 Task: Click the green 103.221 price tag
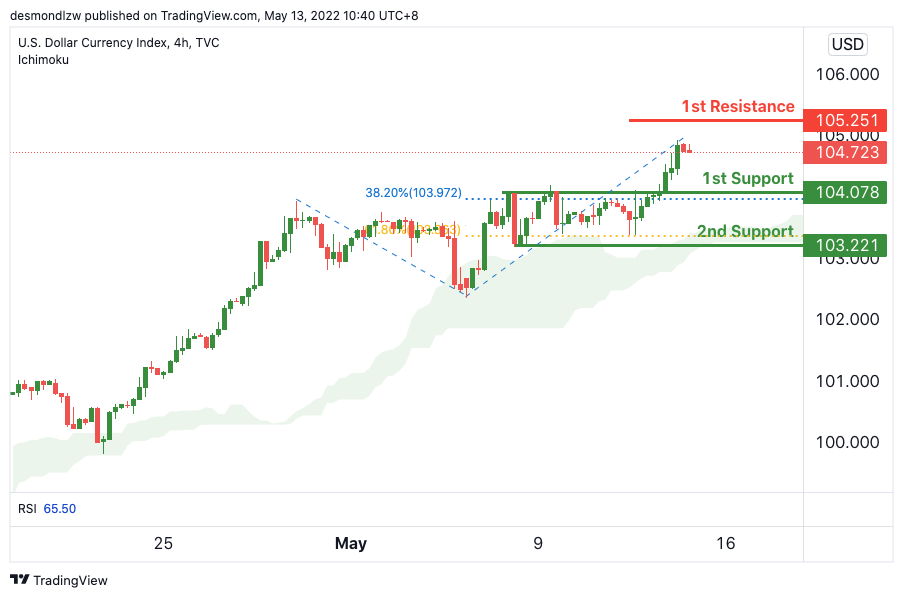pos(846,244)
